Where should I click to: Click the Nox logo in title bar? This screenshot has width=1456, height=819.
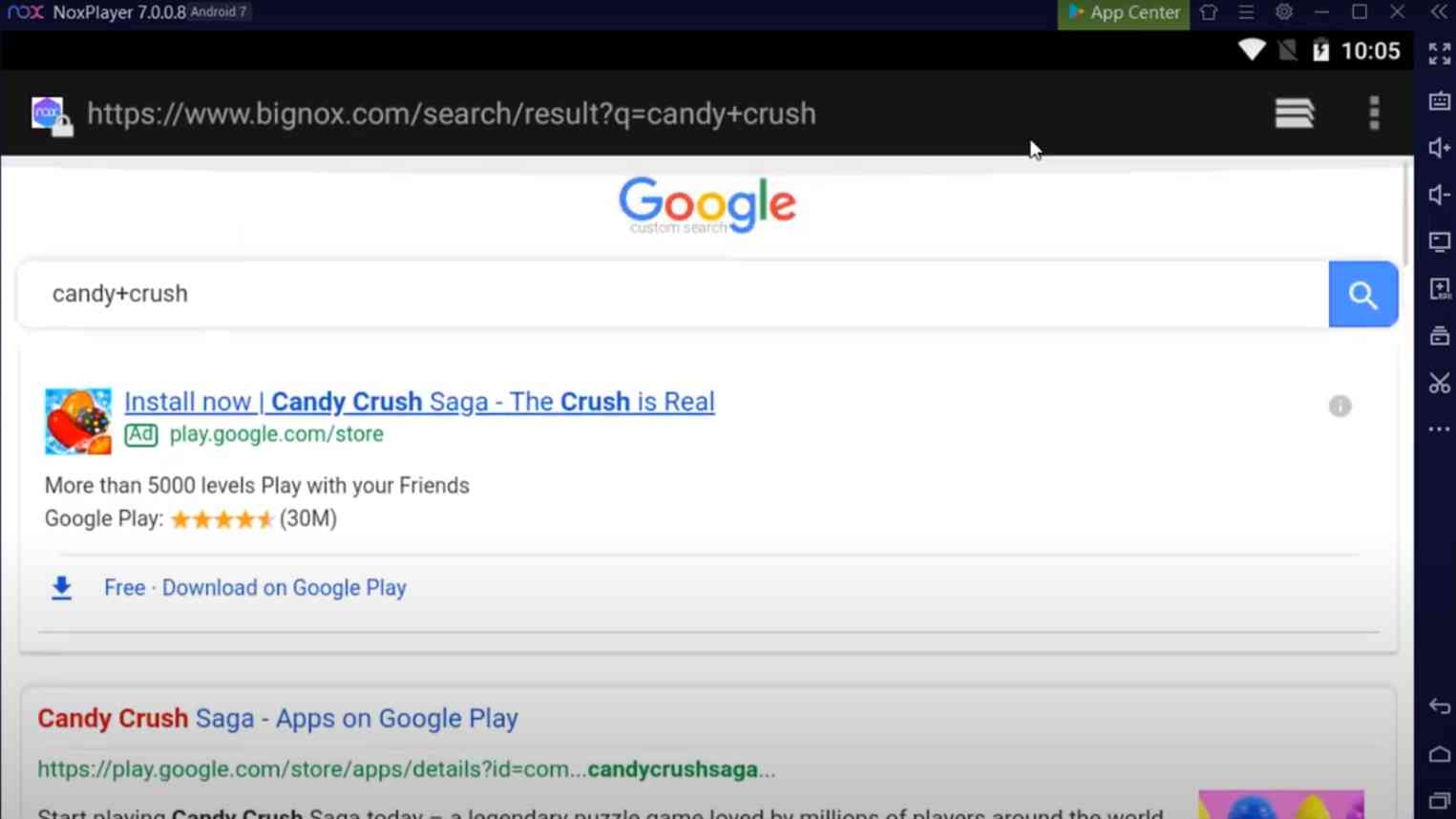click(26, 12)
